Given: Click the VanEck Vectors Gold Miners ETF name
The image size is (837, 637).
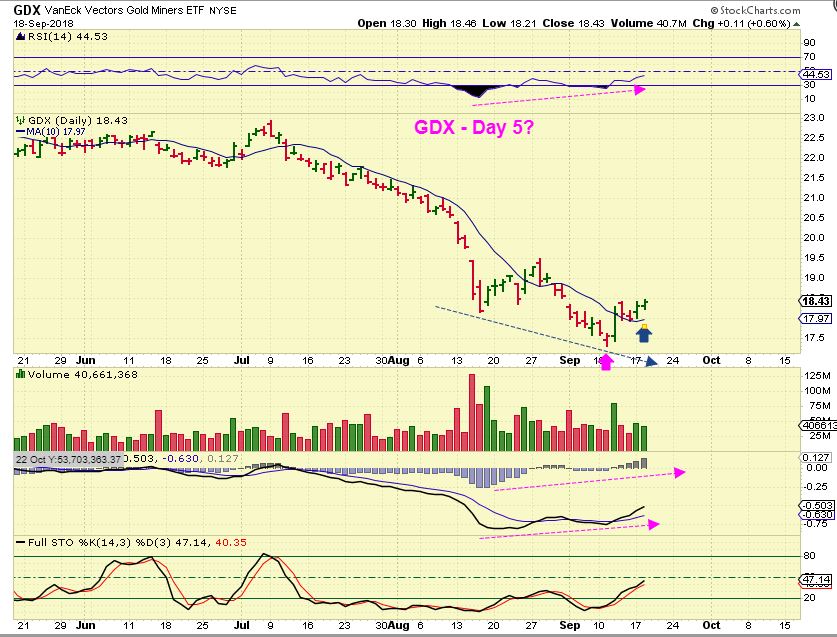Looking at the screenshot, I should (x=124, y=10).
